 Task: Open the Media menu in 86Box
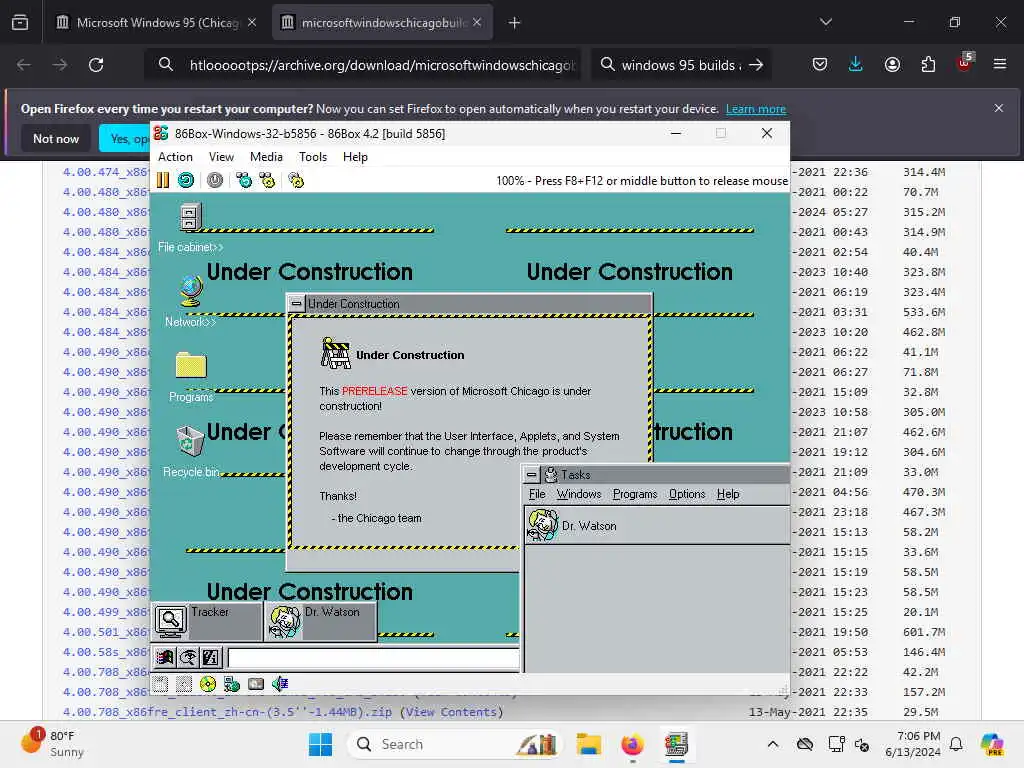pyautogui.click(x=266, y=157)
